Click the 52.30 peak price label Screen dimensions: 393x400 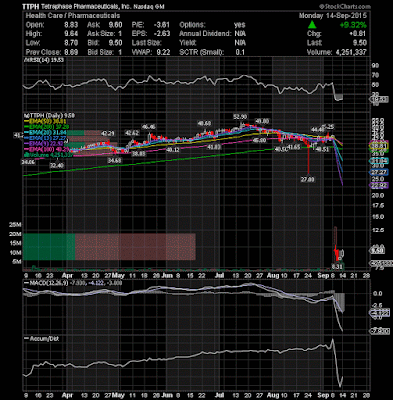(240, 117)
